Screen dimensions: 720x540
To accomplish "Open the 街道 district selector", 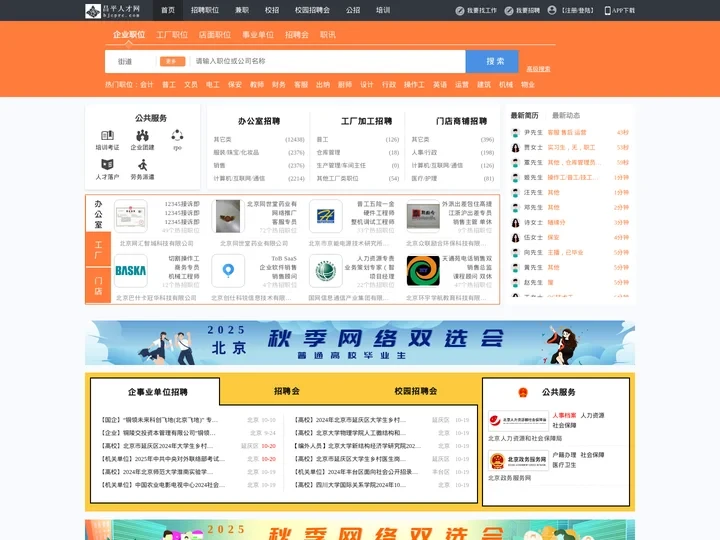I will pyautogui.click(x=125, y=62).
